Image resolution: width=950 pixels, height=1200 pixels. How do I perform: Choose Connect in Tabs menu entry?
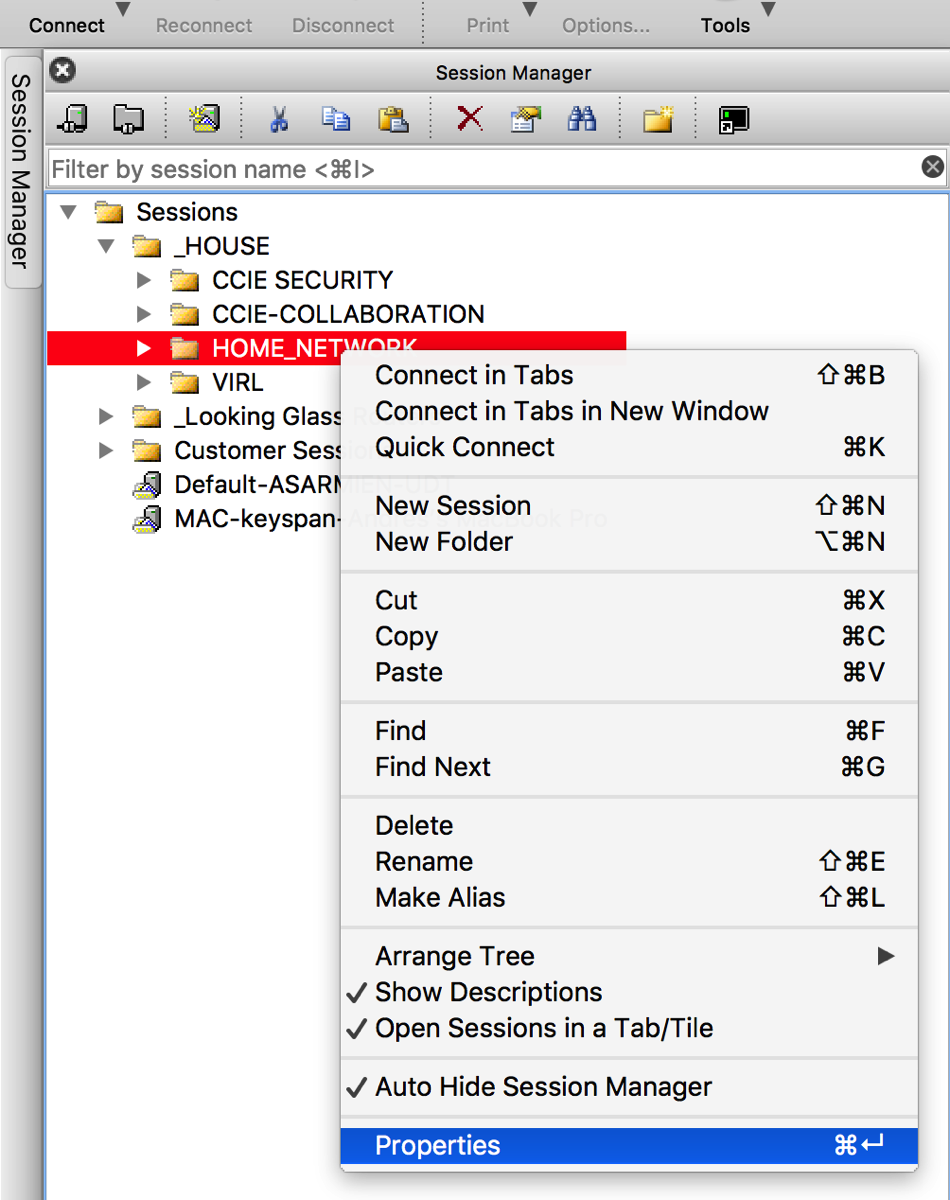474,375
